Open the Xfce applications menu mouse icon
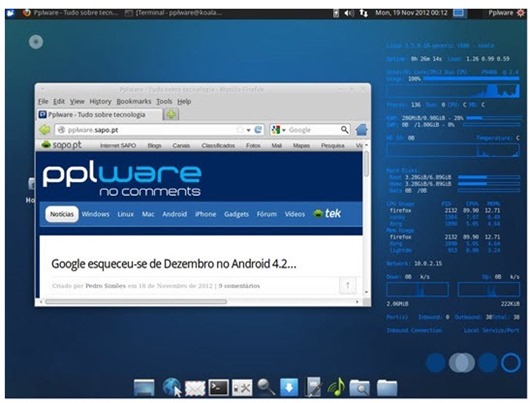Viewport: 530px width, 403px height. click(10, 13)
